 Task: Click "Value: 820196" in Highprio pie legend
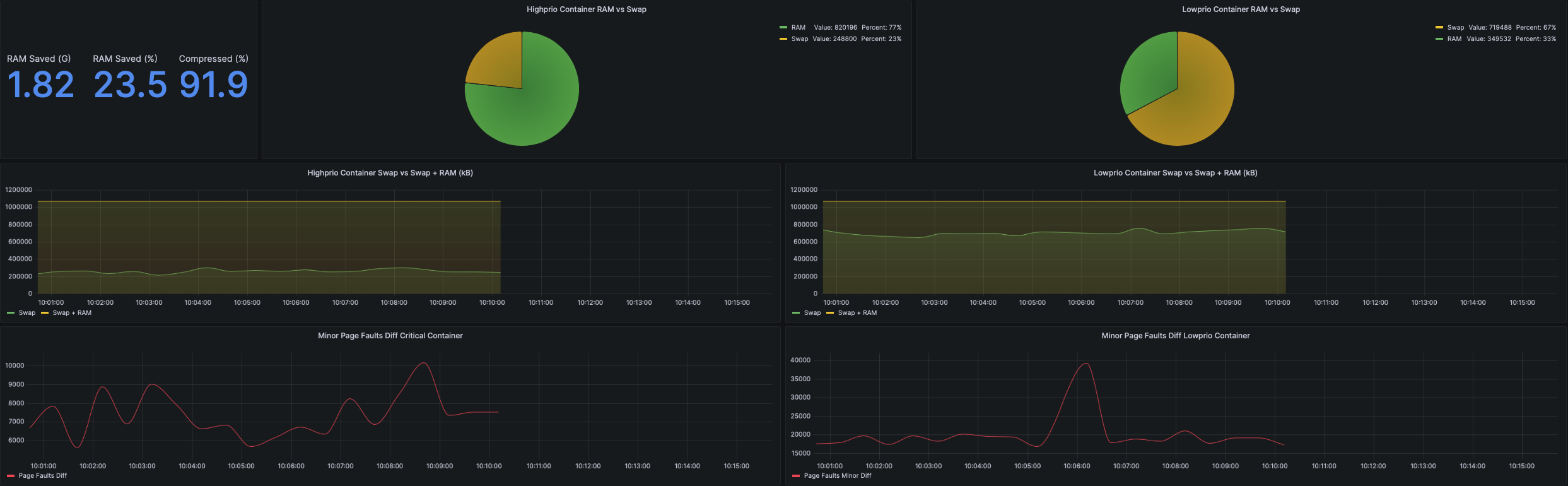(x=836, y=28)
